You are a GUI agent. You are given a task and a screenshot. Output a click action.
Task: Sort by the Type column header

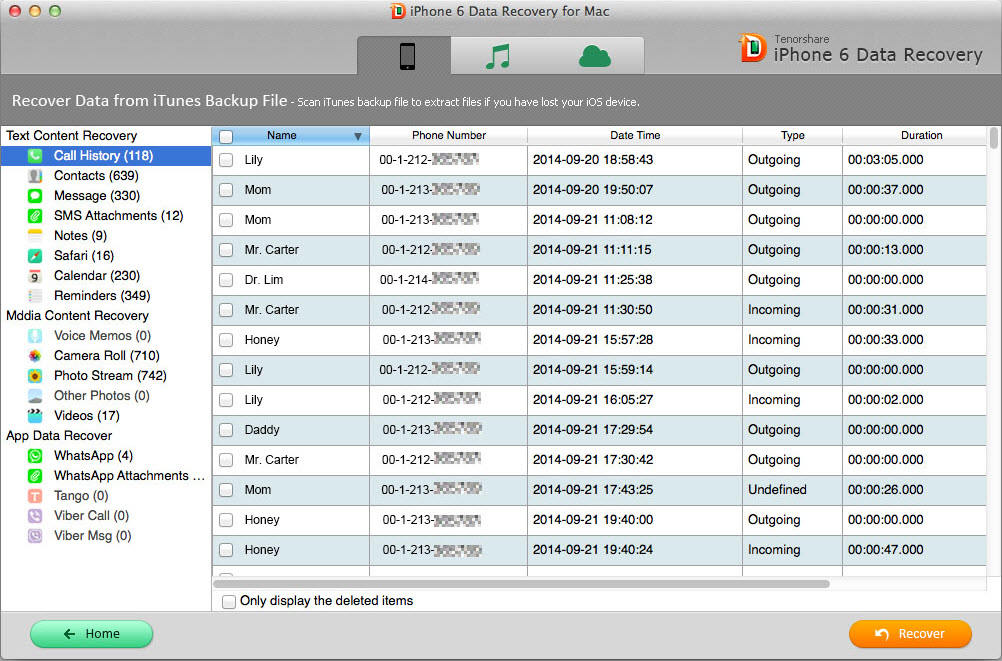[793, 135]
